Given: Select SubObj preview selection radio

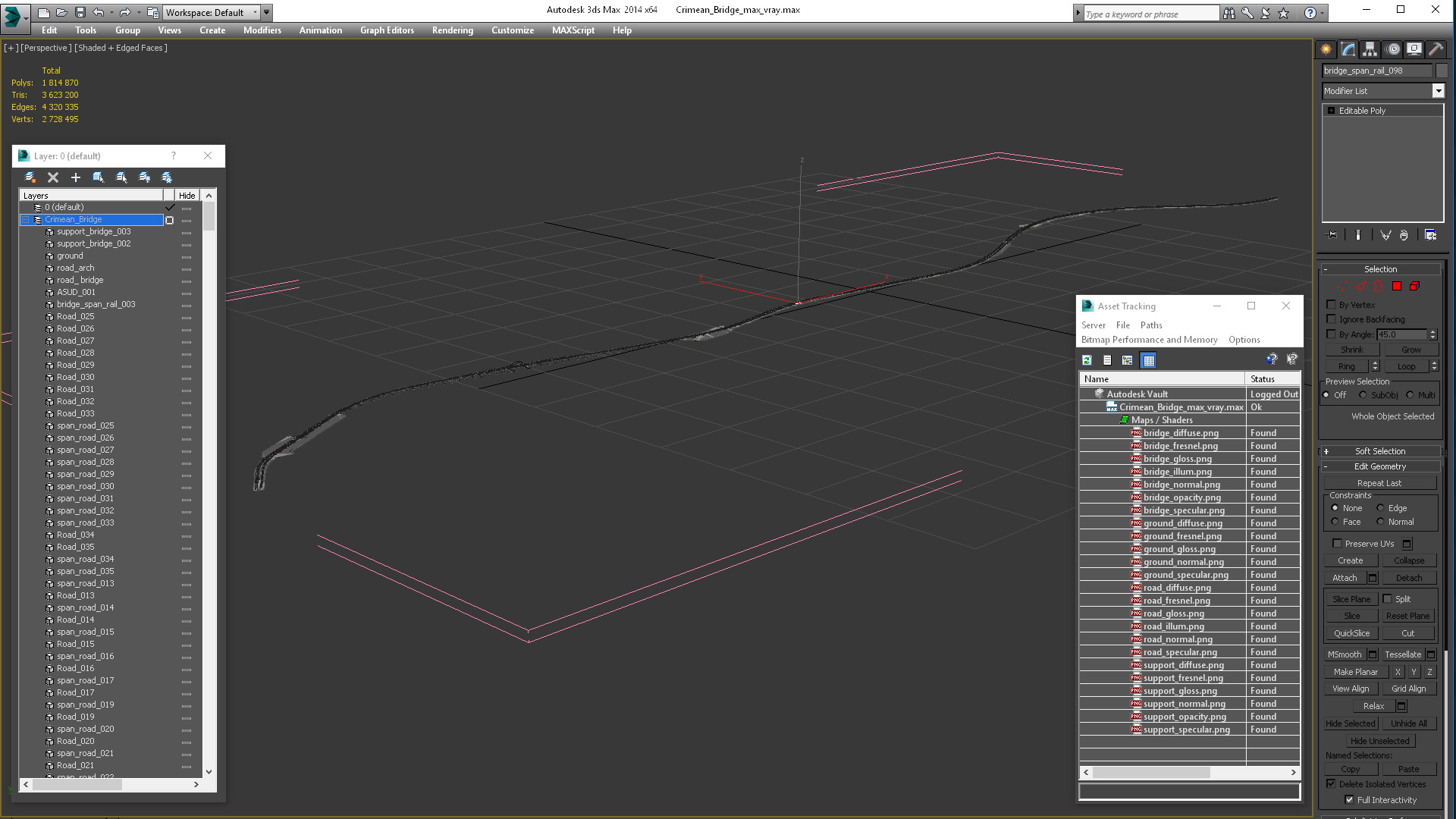Looking at the screenshot, I should coord(1363,394).
